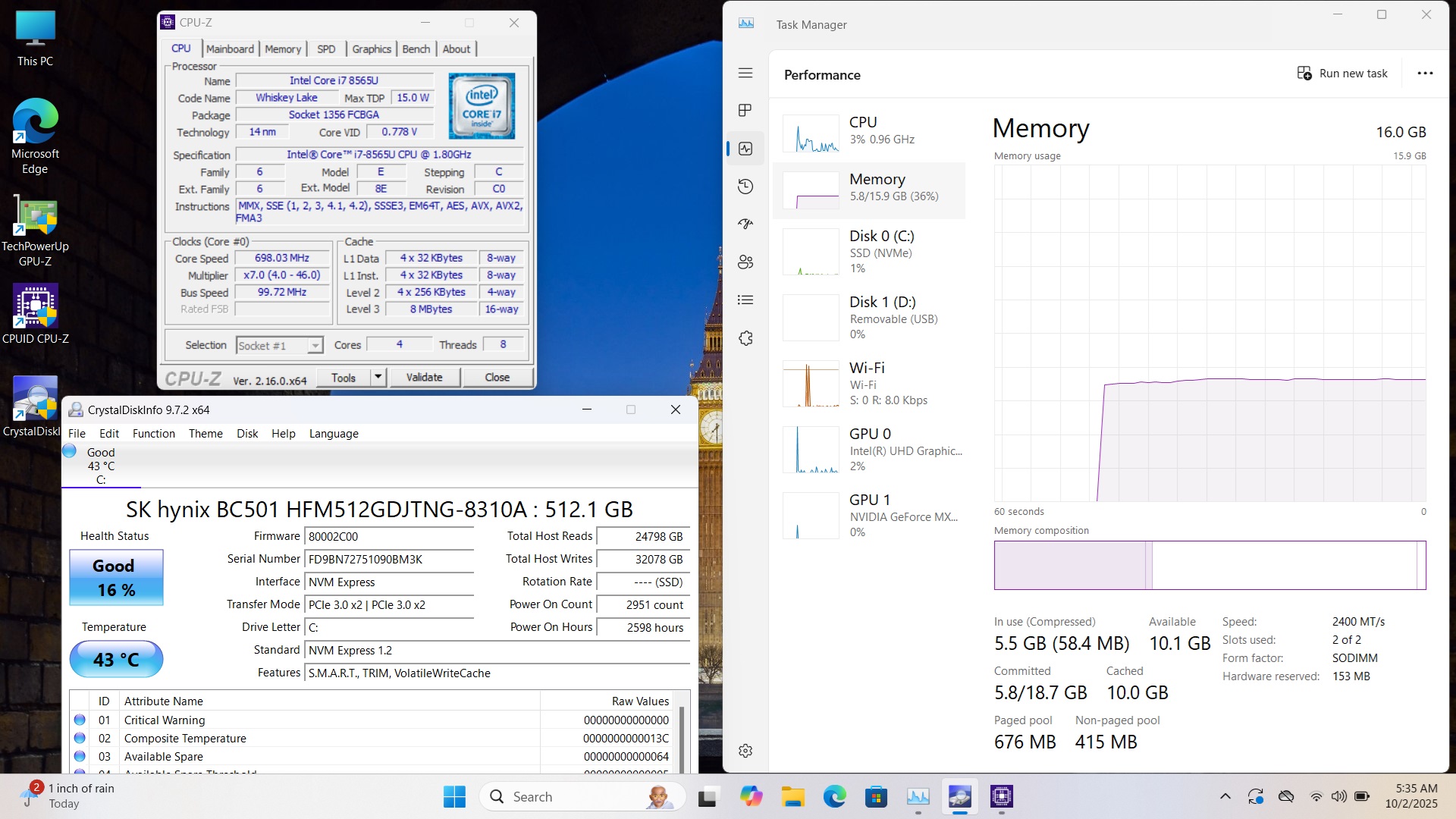Click the blue Good disk status indicator
The height and width of the screenshot is (819, 1456).
[70, 451]
